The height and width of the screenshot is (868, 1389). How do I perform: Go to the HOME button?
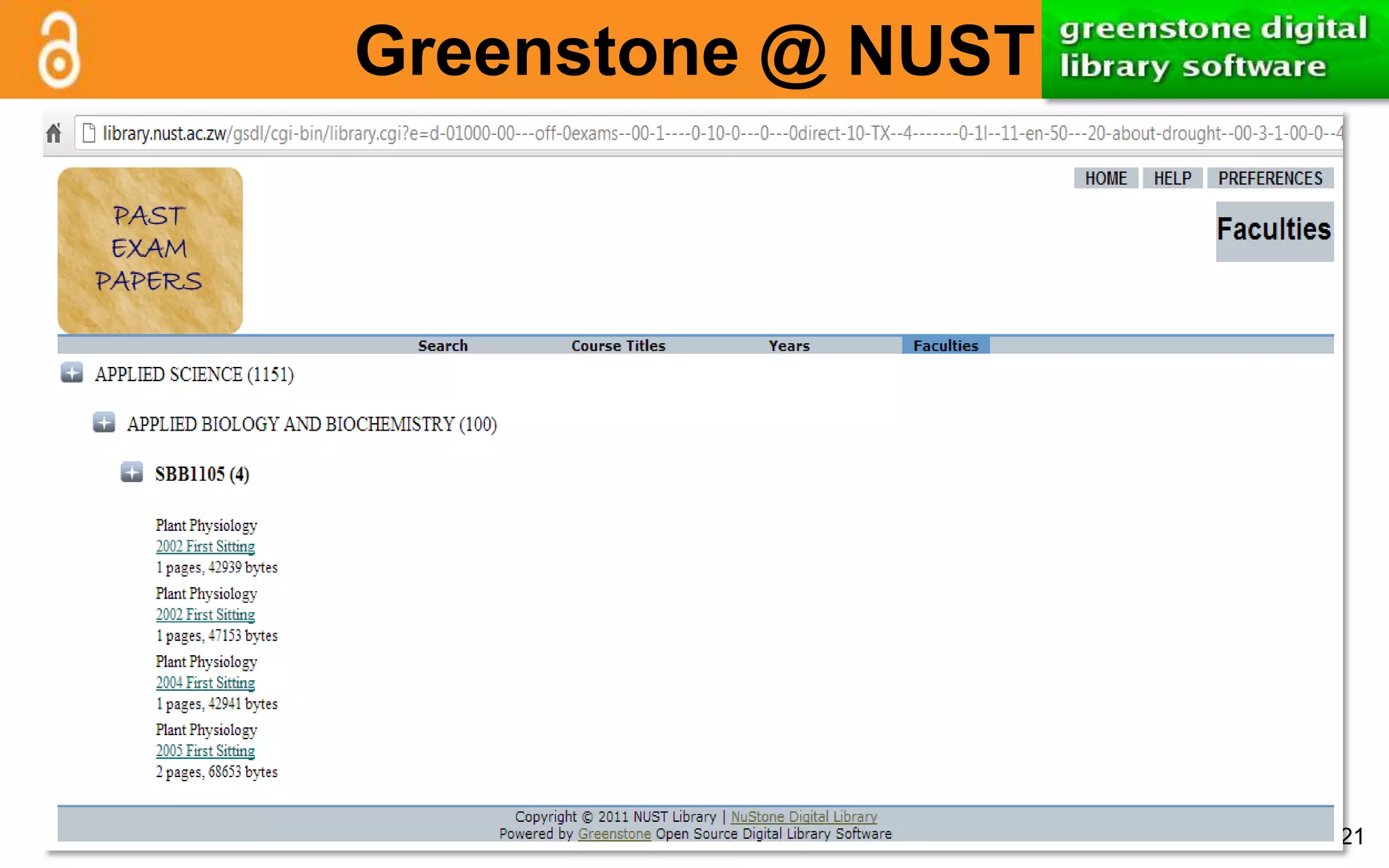[x=1106, y=178]
